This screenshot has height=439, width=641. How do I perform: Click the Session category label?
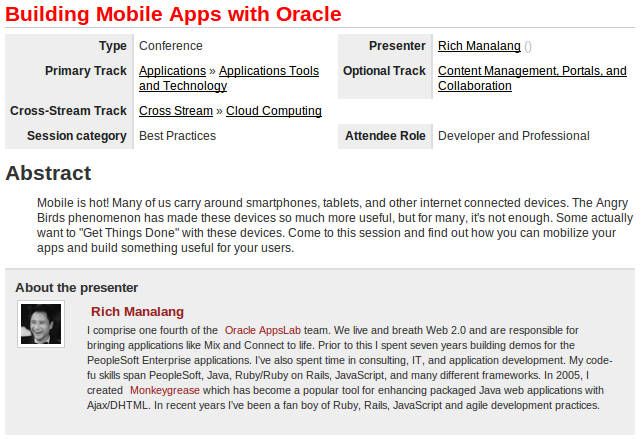(77, 136)
